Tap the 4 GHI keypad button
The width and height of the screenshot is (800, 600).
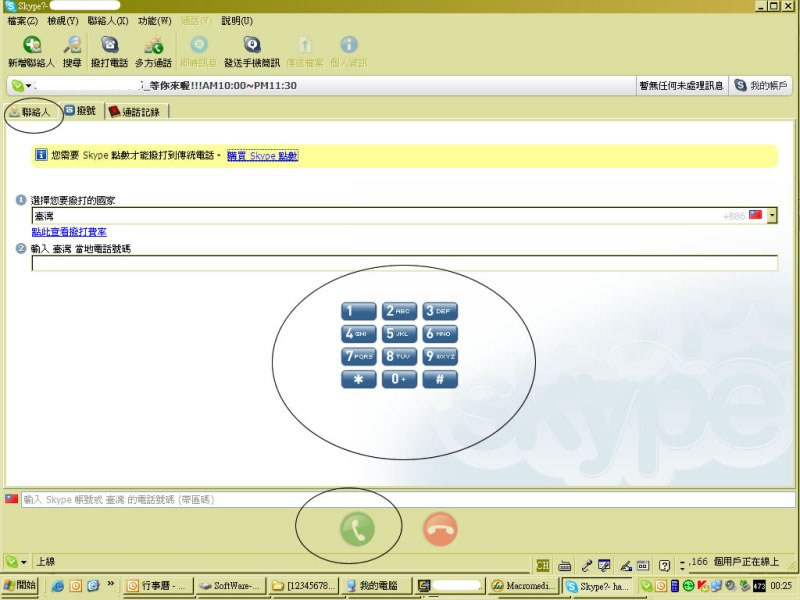(359, 334)
